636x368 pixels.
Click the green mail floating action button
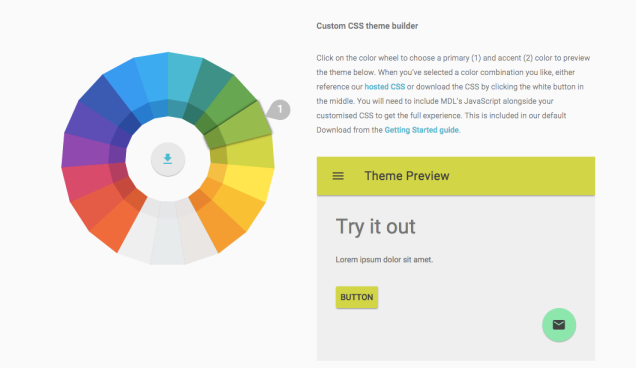click(559, 325)
